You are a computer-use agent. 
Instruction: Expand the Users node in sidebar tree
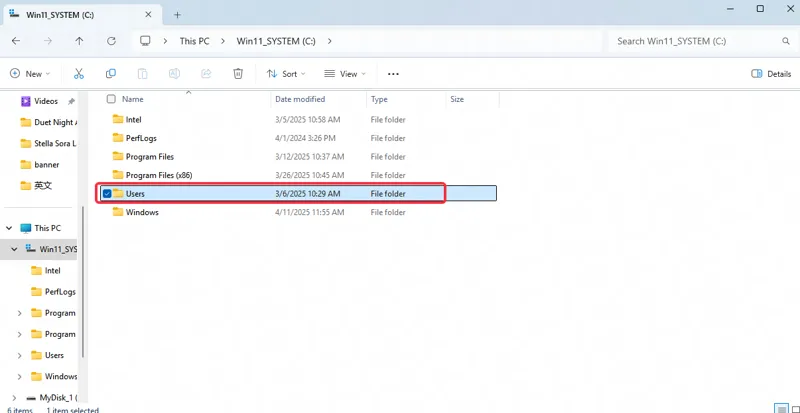(19, 355)
